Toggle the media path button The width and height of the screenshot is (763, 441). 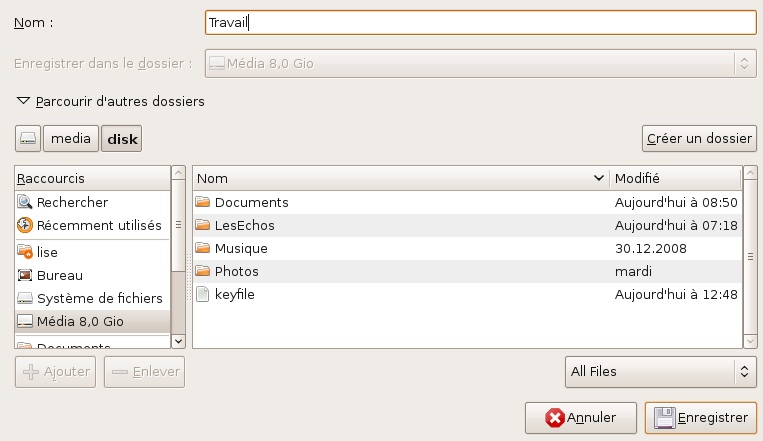click(71, 139)
